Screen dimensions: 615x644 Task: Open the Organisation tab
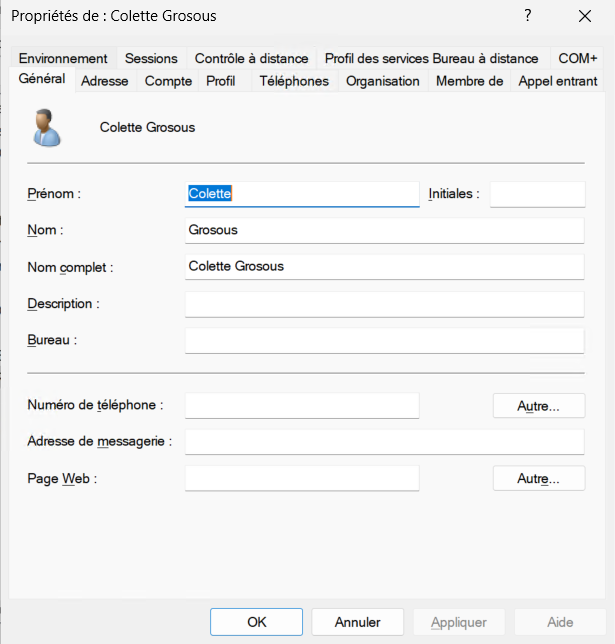click(x=382, y=81)
